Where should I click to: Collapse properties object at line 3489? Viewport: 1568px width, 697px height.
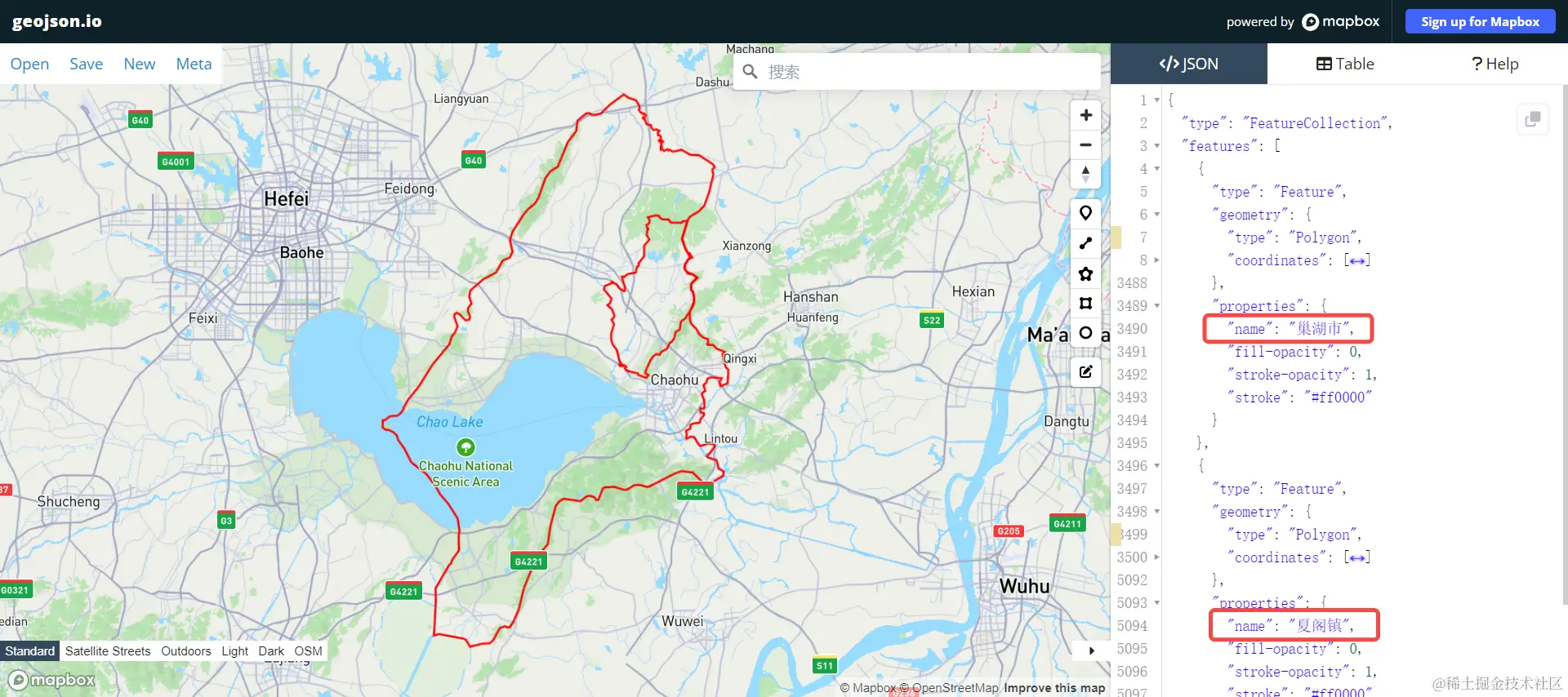[1157, 306]
